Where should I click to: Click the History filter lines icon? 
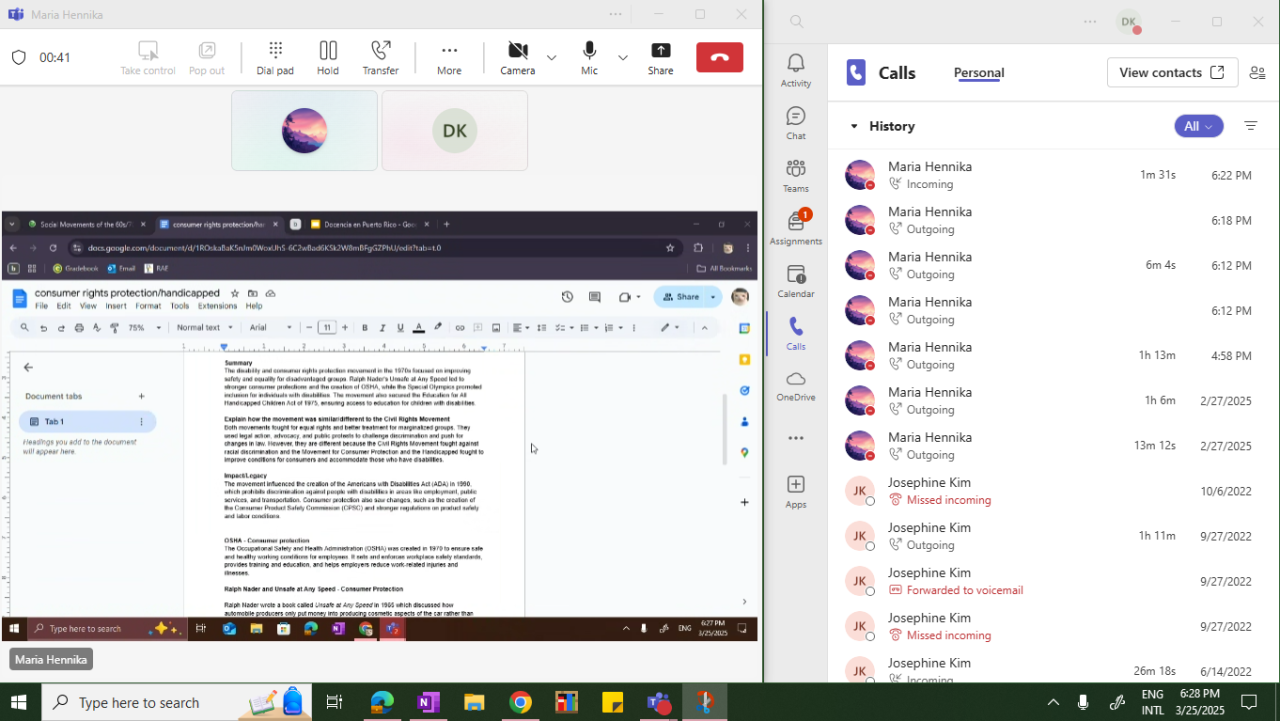coord(1250,126)
